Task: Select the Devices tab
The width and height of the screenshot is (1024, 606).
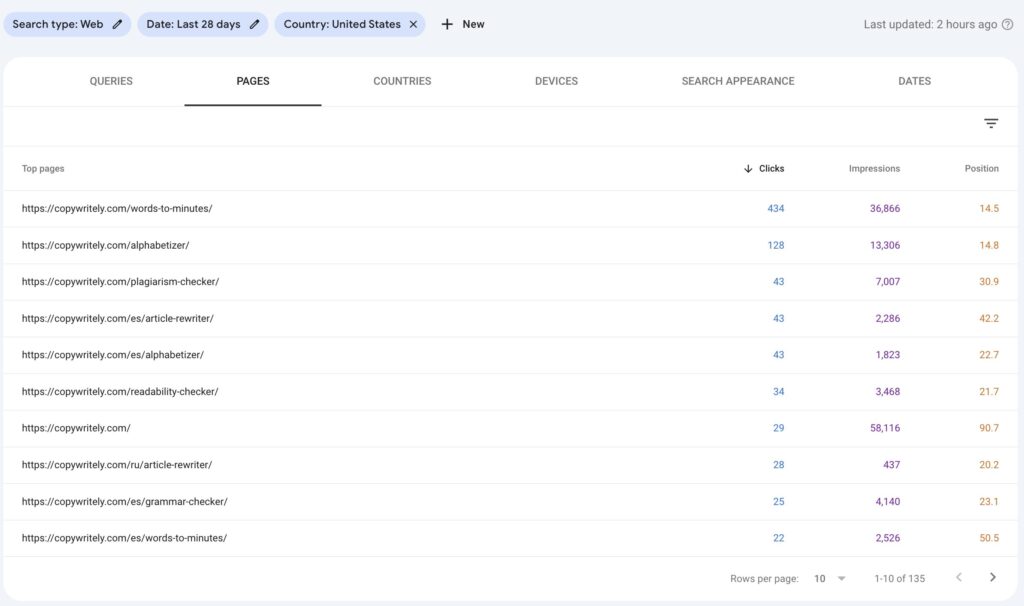Action: (x=556, y=81)
